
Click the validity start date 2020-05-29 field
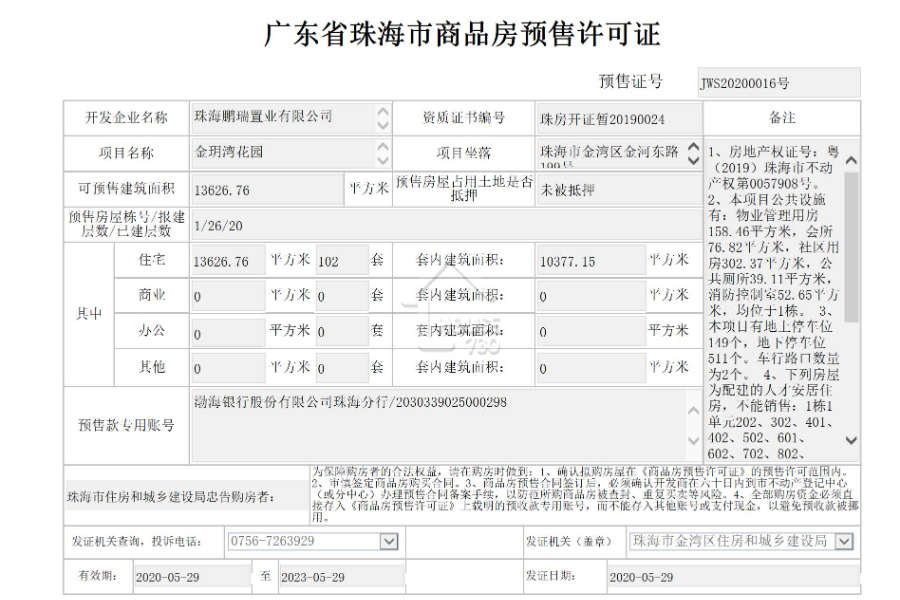192,577
